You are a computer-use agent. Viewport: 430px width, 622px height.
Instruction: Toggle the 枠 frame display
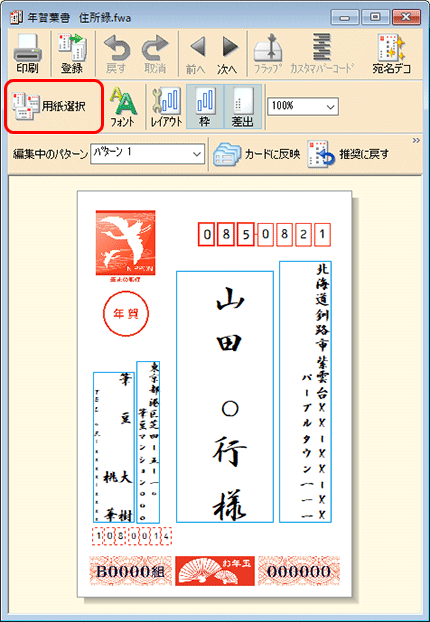[205, 107]
